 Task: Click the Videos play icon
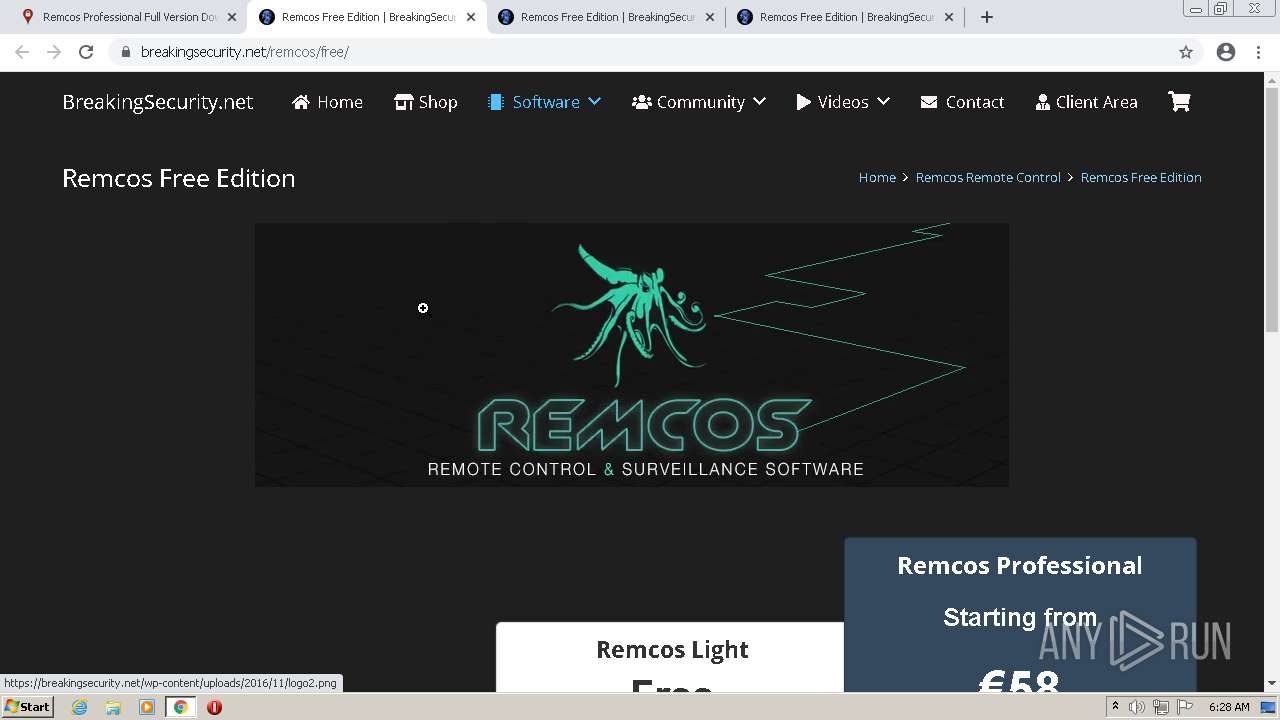pos(804,102)
